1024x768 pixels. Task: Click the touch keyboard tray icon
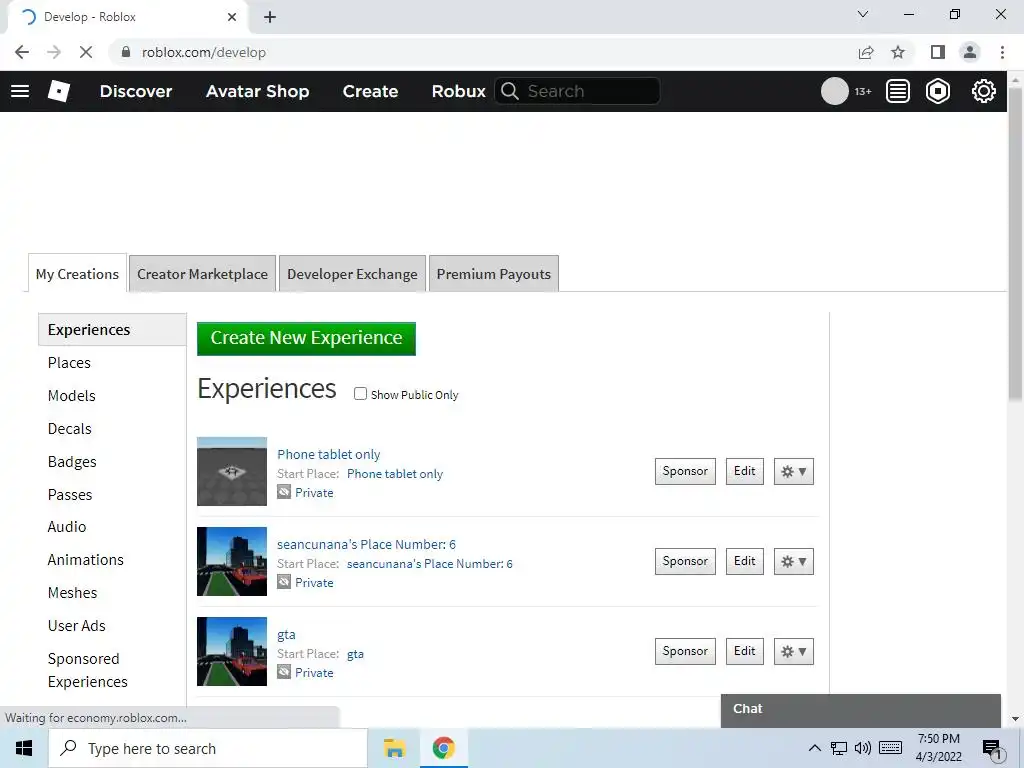890,748
